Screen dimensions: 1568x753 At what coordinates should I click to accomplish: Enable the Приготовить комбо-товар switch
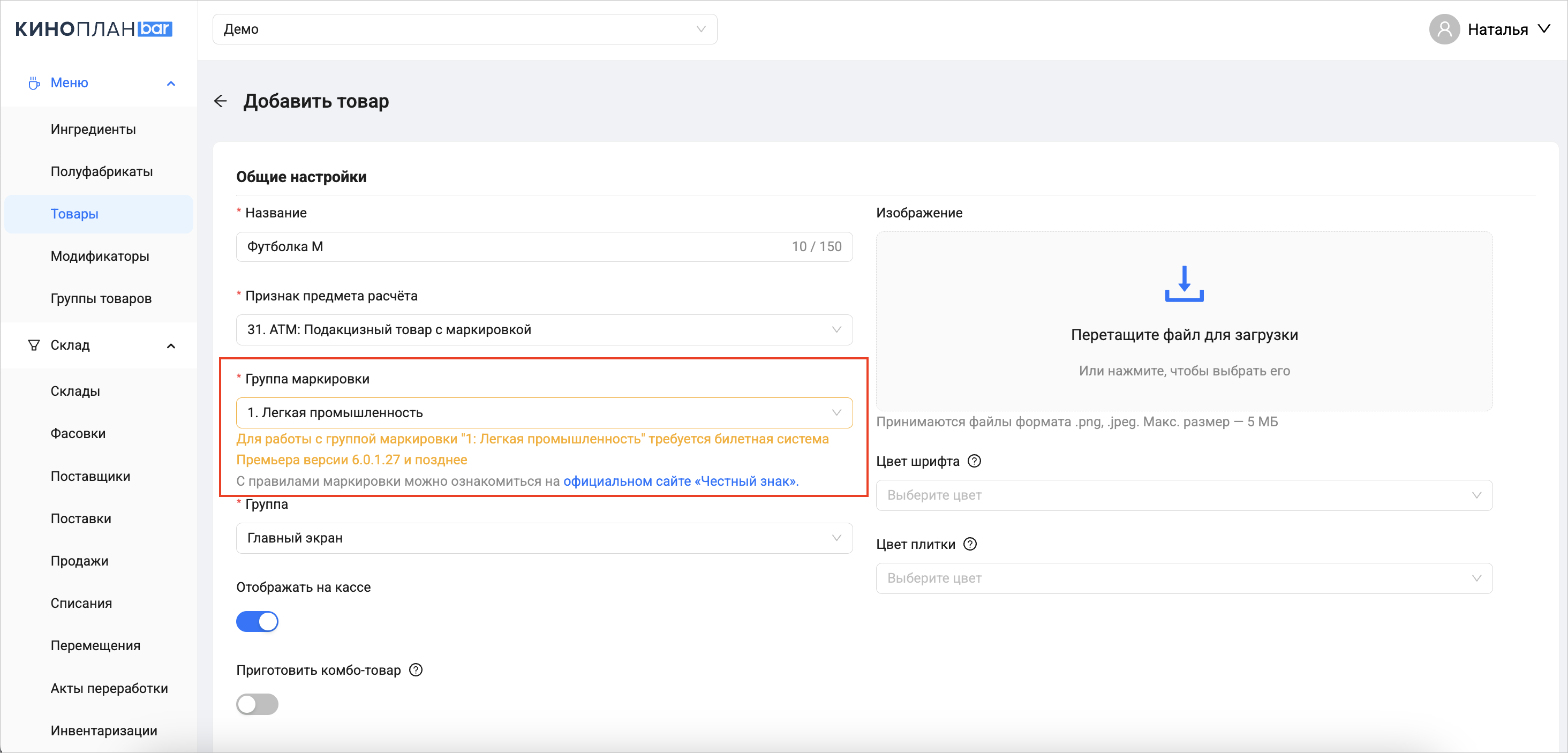click(x=257, y=704)
